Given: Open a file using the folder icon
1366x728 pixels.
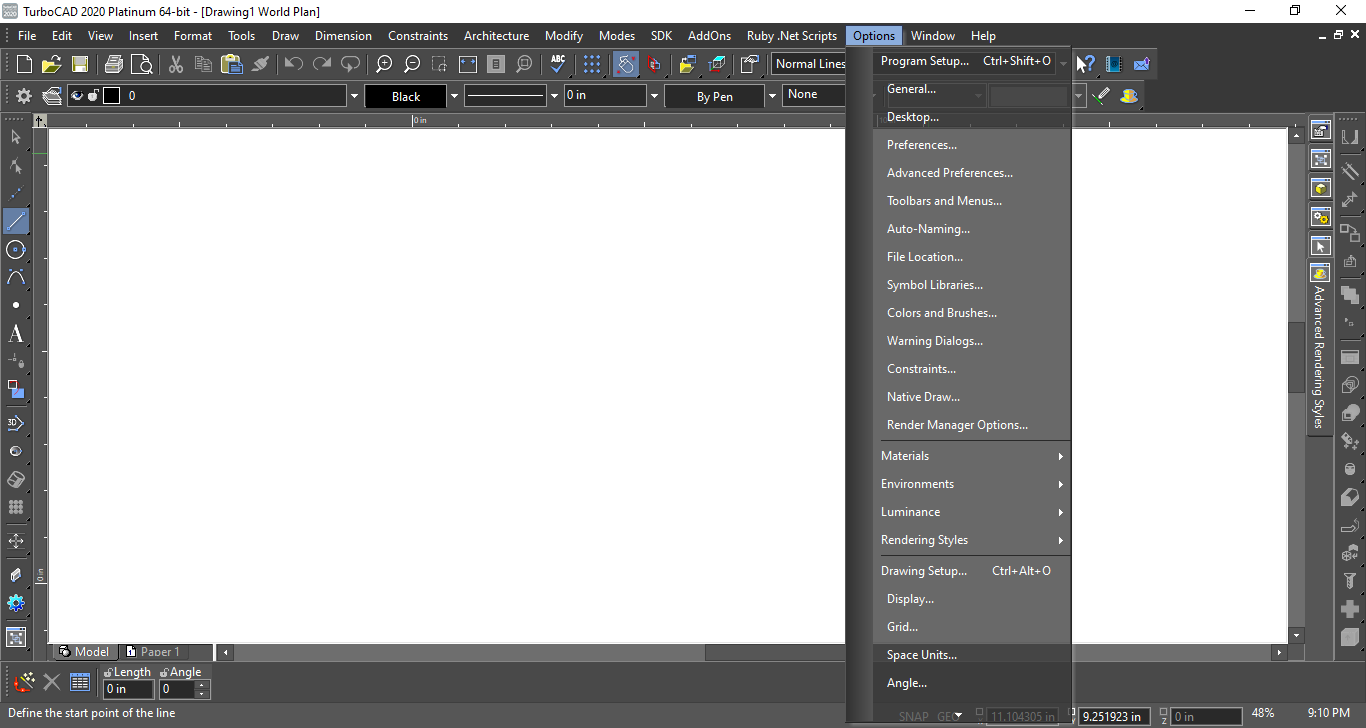Looking at the screenshot, I should [x=52, y=64].
